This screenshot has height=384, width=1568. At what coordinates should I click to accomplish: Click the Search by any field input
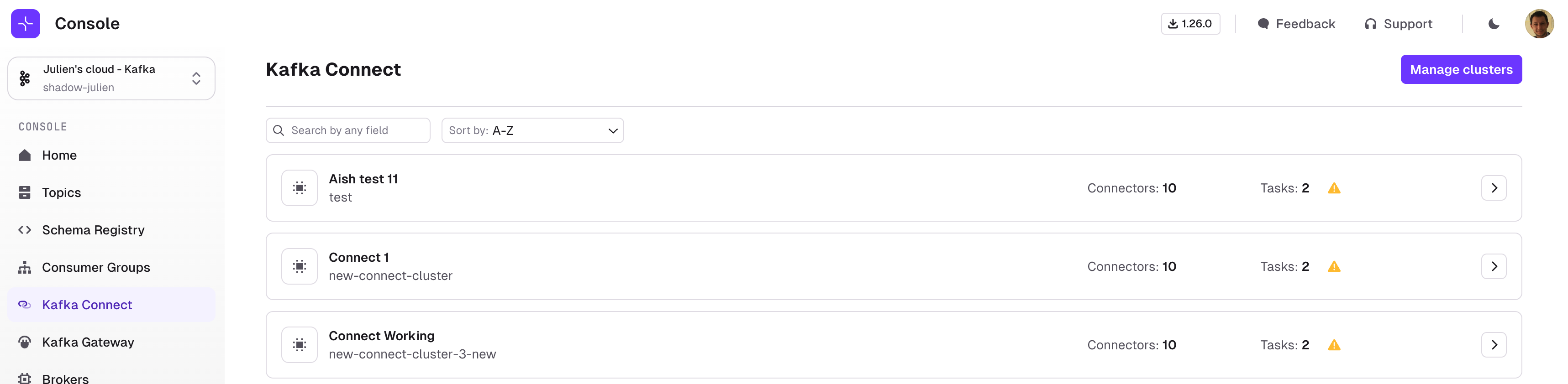click(348, 130)
